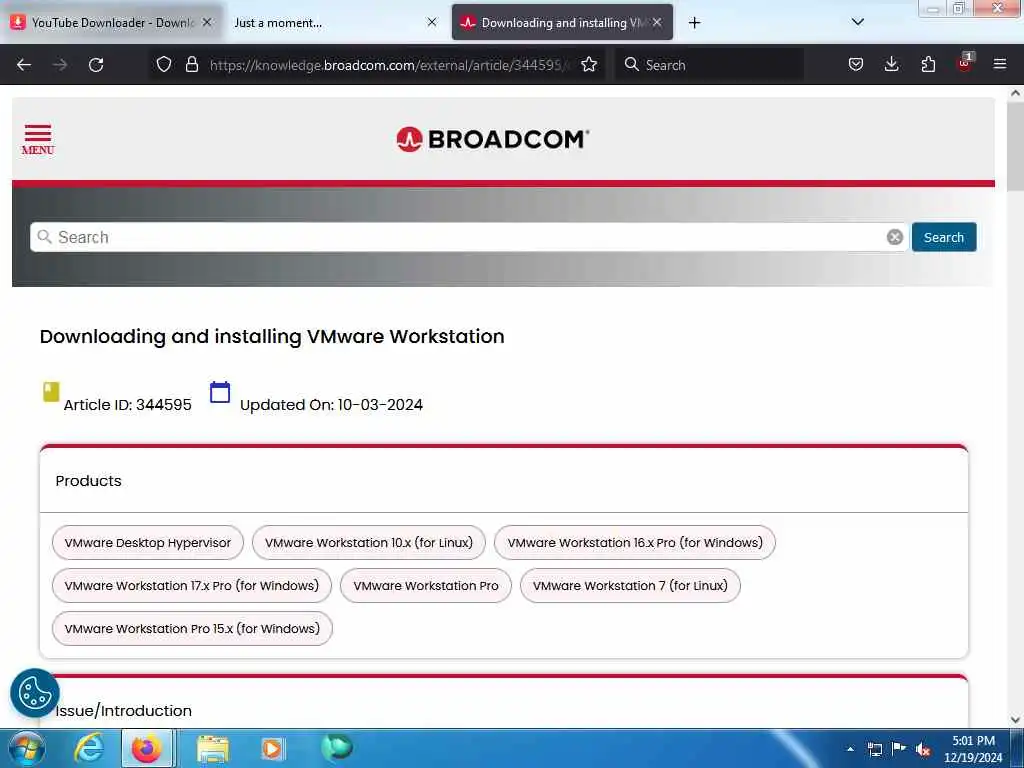The image size is (1024, 768).
Task: Select VMware Workstation 10.x (for Linux) tag
Action: 369,543
